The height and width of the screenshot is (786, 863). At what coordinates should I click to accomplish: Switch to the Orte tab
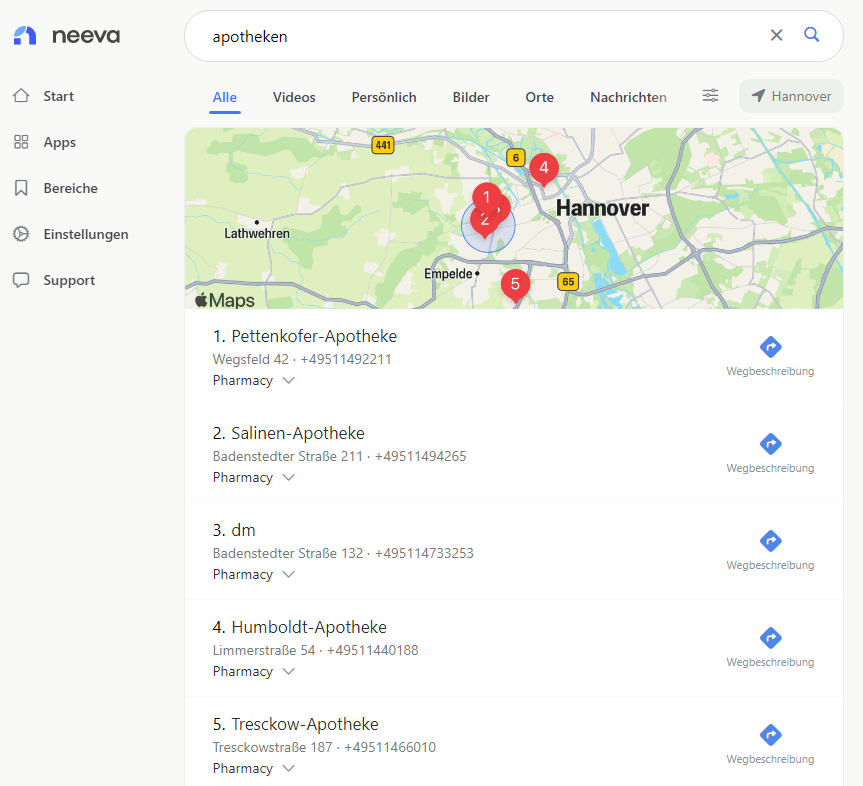click(539, 97)
